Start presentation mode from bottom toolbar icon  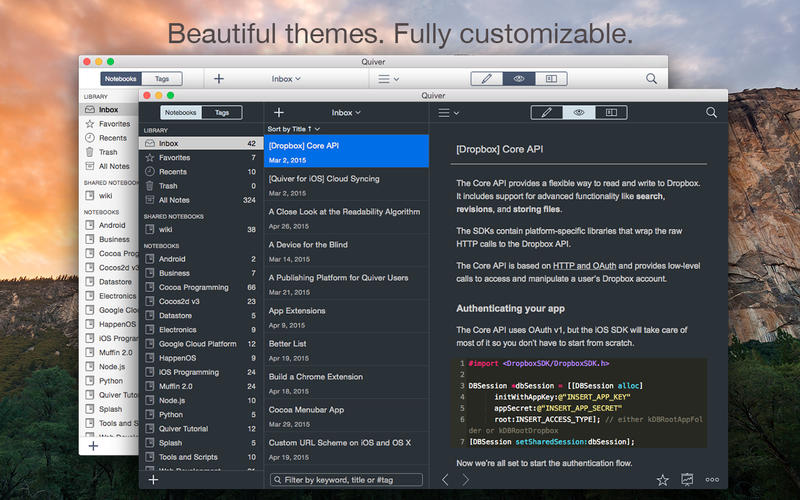[x=687, y=480]
